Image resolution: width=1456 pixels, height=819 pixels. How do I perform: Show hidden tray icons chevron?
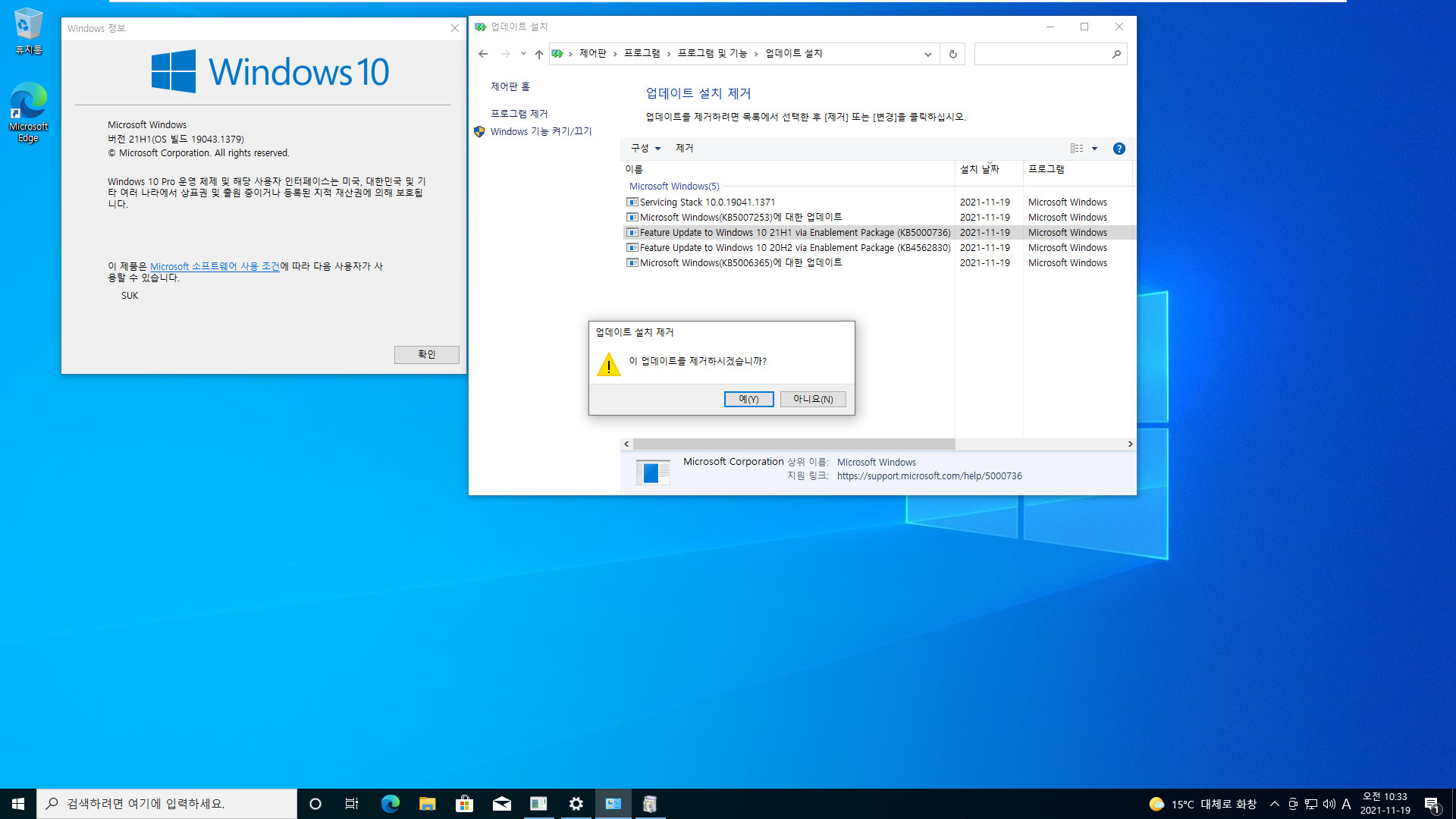(1275, 804)
